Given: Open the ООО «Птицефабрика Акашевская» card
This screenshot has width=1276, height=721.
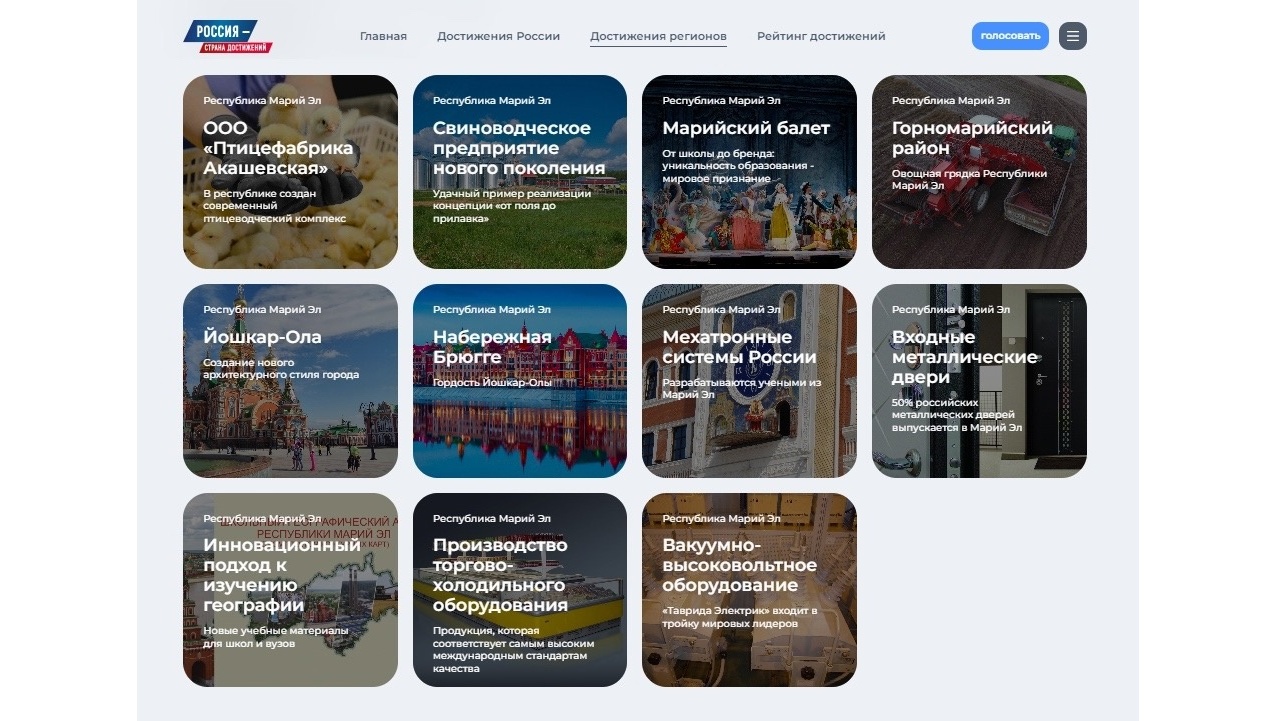Looking at the screenshot, I should click(290, 172).
